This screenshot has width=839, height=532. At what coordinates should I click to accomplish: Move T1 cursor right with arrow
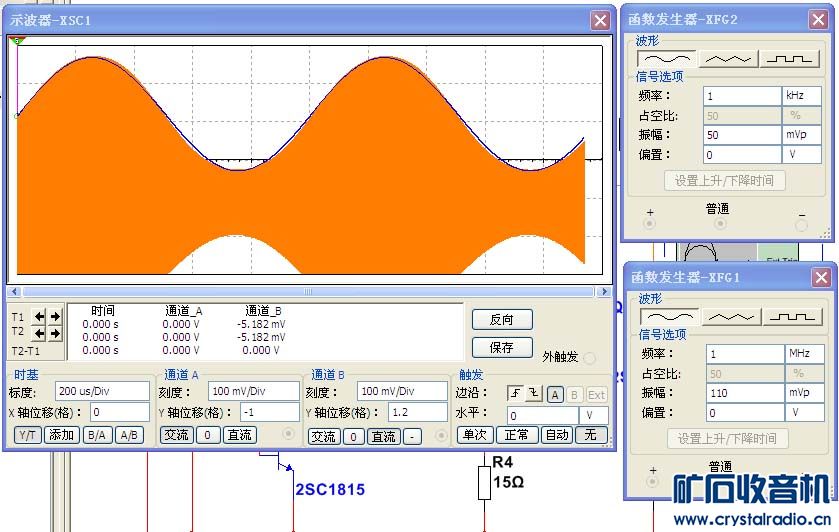pos(55,317)
